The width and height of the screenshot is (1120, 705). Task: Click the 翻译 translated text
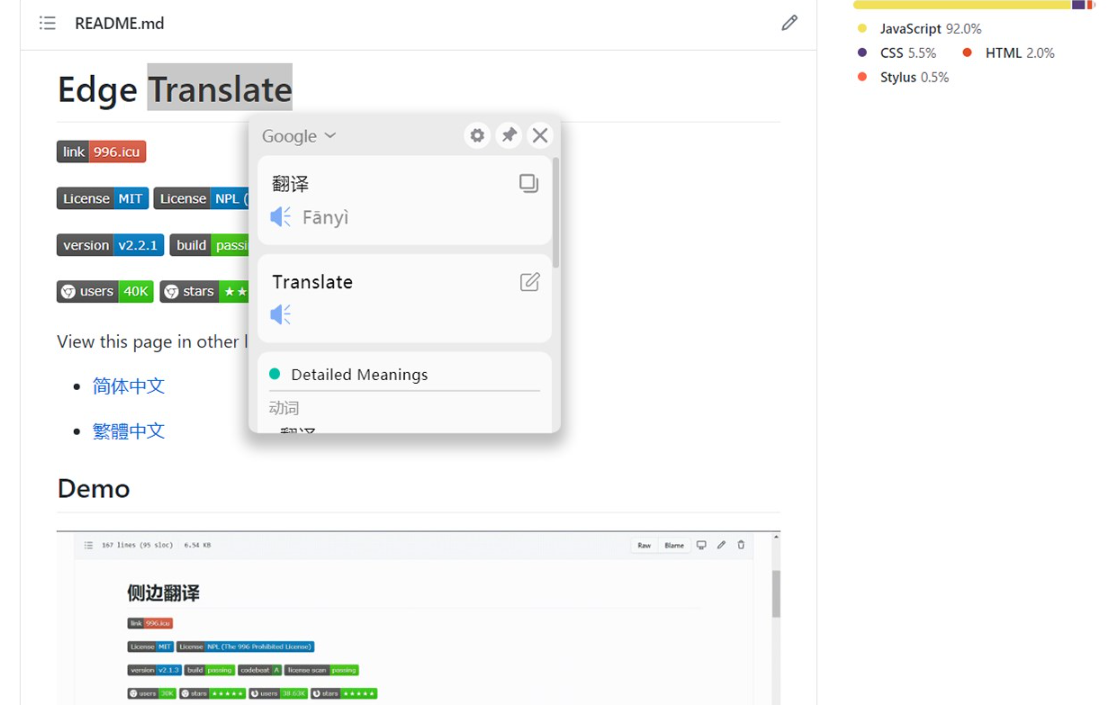pyautogui.click(x=291, y=184)
